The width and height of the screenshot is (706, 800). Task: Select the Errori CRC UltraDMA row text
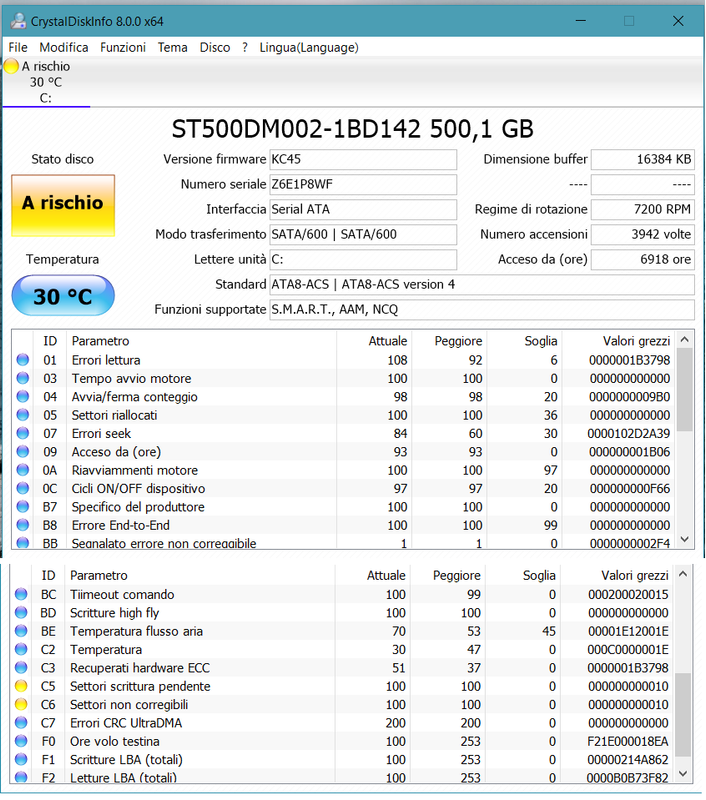coord(125,722)
